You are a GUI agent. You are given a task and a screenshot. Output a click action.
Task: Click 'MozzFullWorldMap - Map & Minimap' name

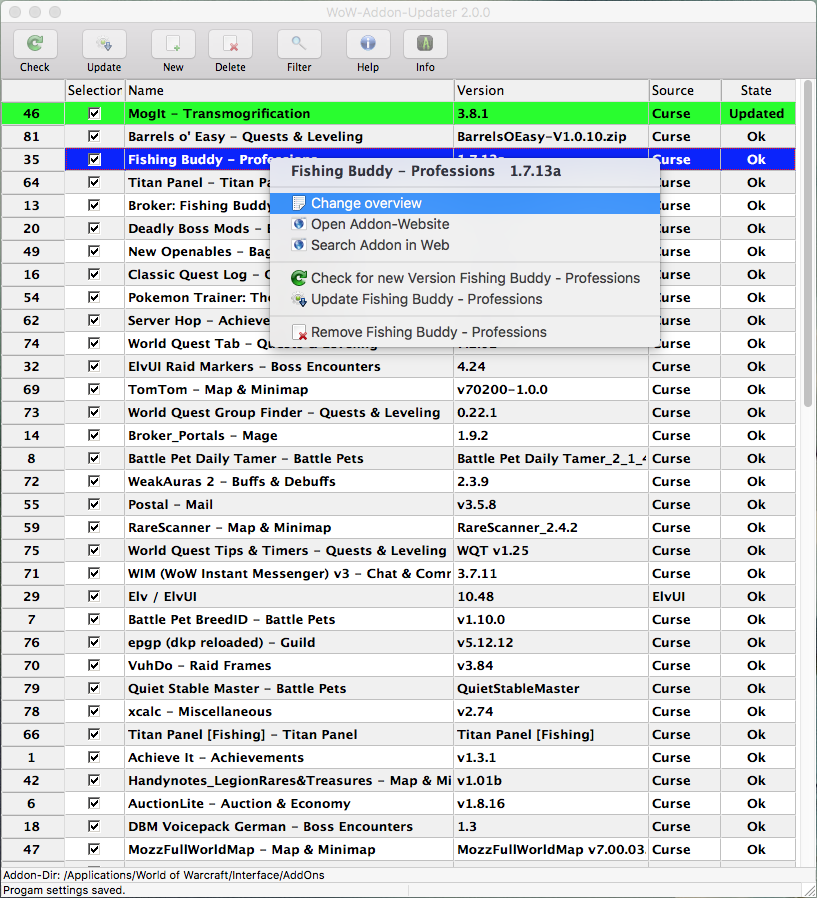[252, 849]
